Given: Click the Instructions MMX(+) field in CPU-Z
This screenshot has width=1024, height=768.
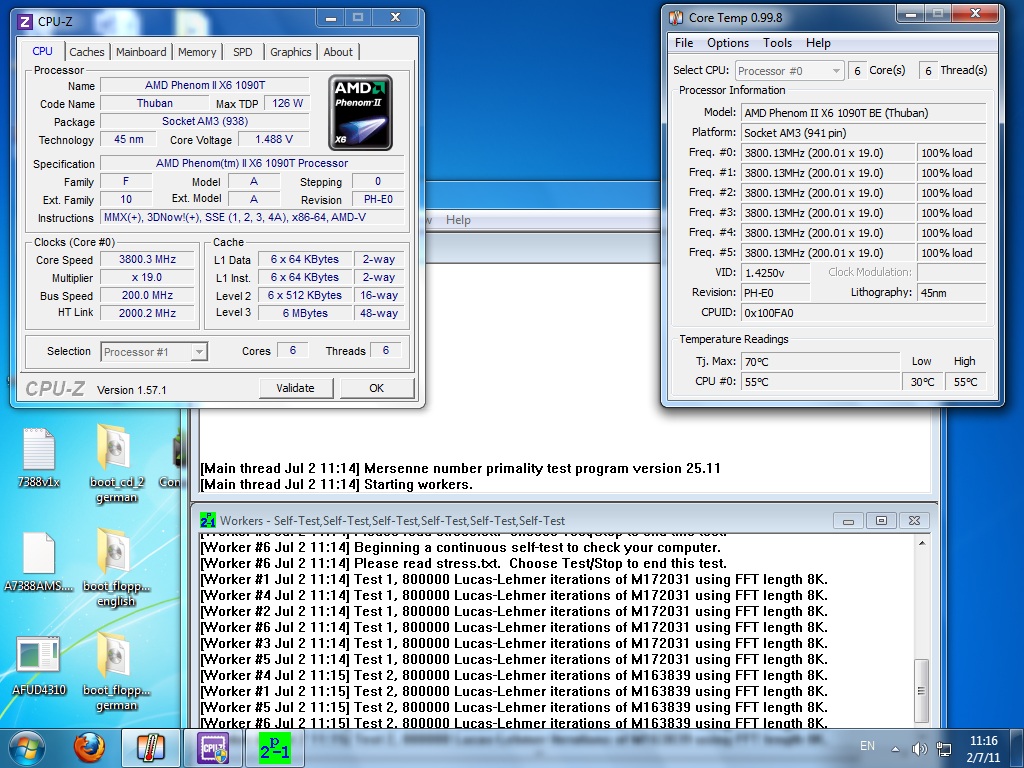Looking at the screenshot, I should pos(253,217).
